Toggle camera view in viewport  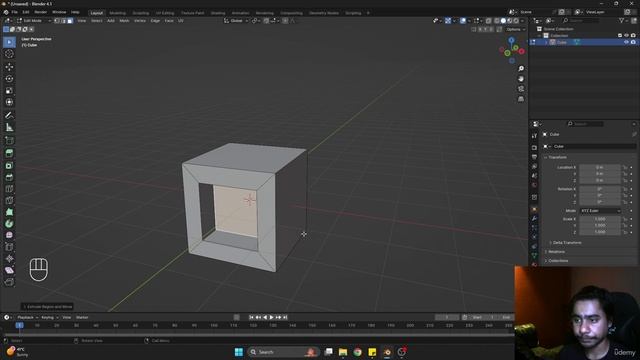coord(521,89)
